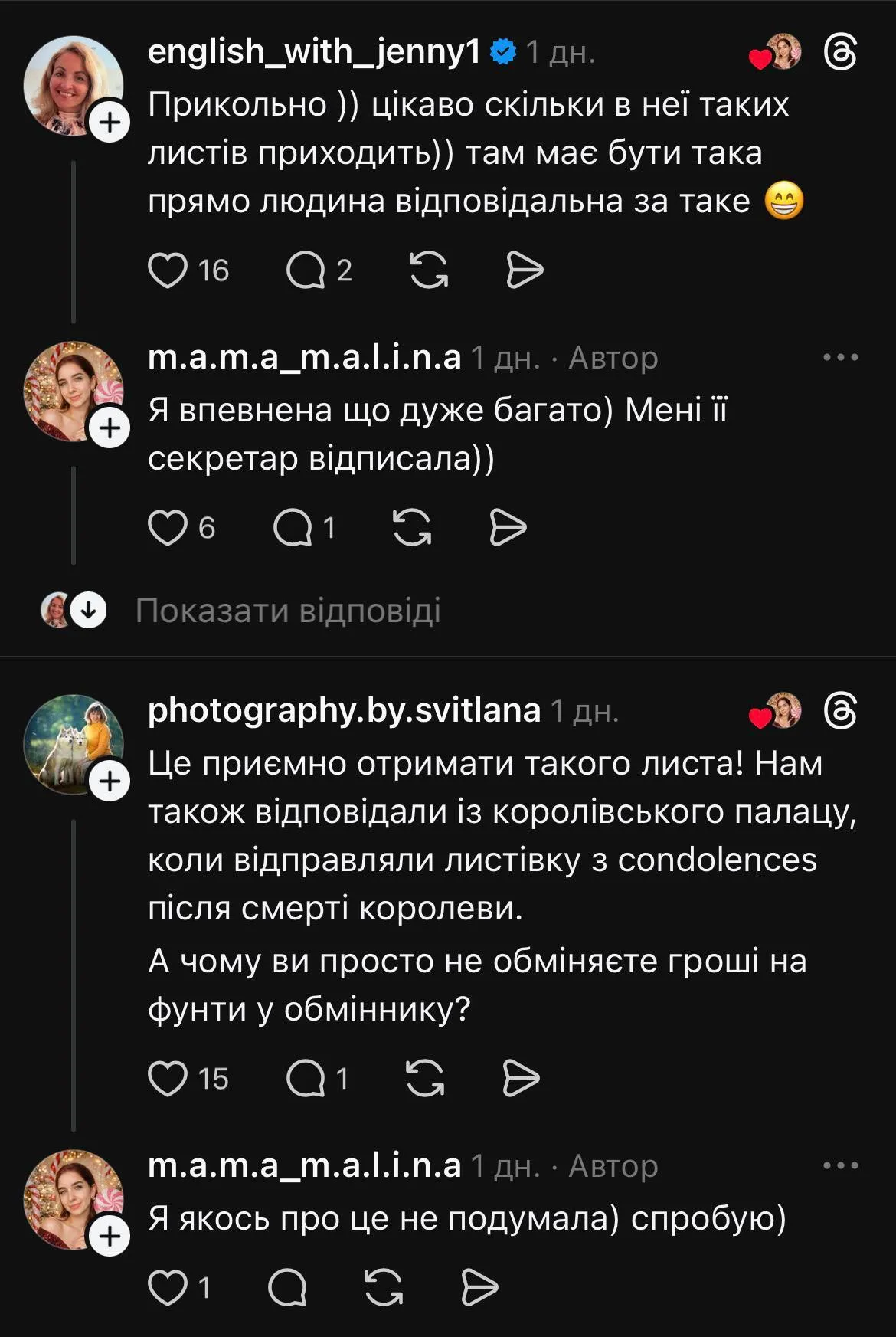The image size is (896, 1337).
Task: Follow english_with_jenny1 using plus badge
Action: pyautogui.click(x=110, y=123)
